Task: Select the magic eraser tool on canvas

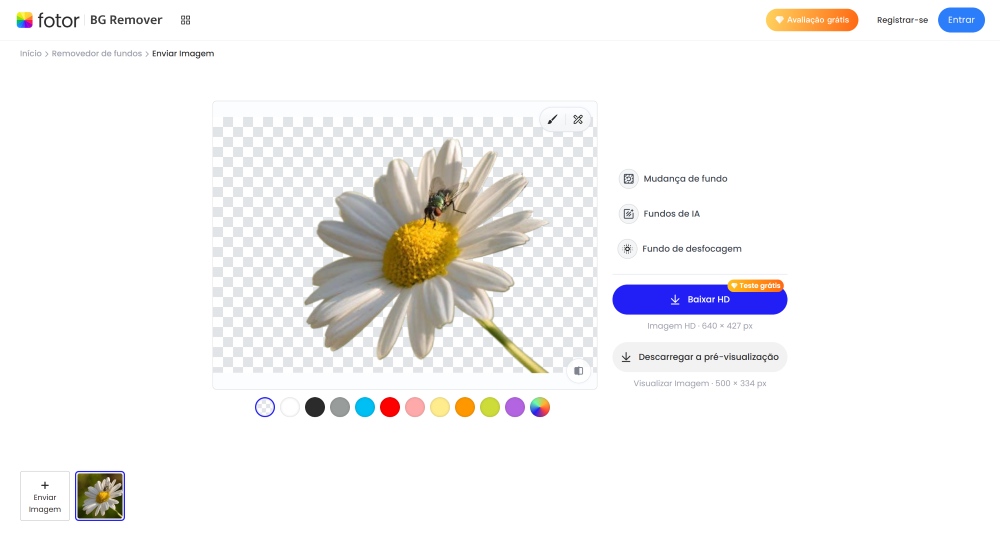Action: 578,119
